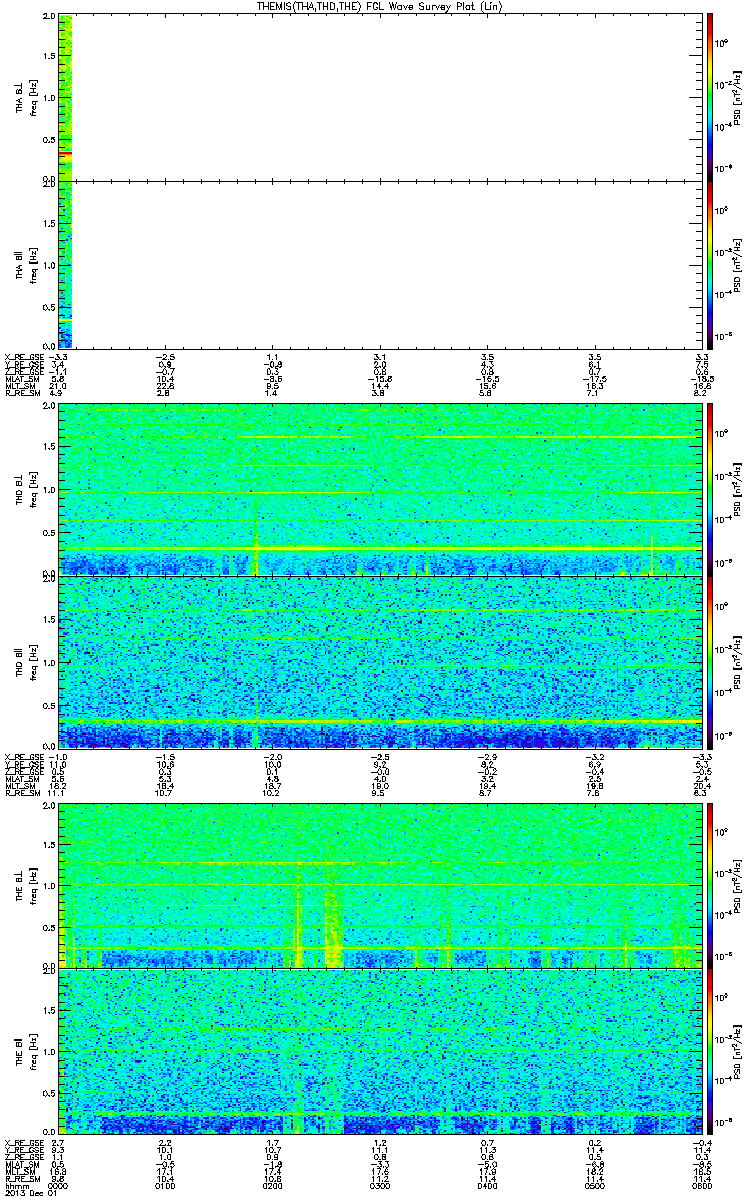
Task: Click the '0.5' frequency tick on THD B∥ axis
Action: (50, 705)
